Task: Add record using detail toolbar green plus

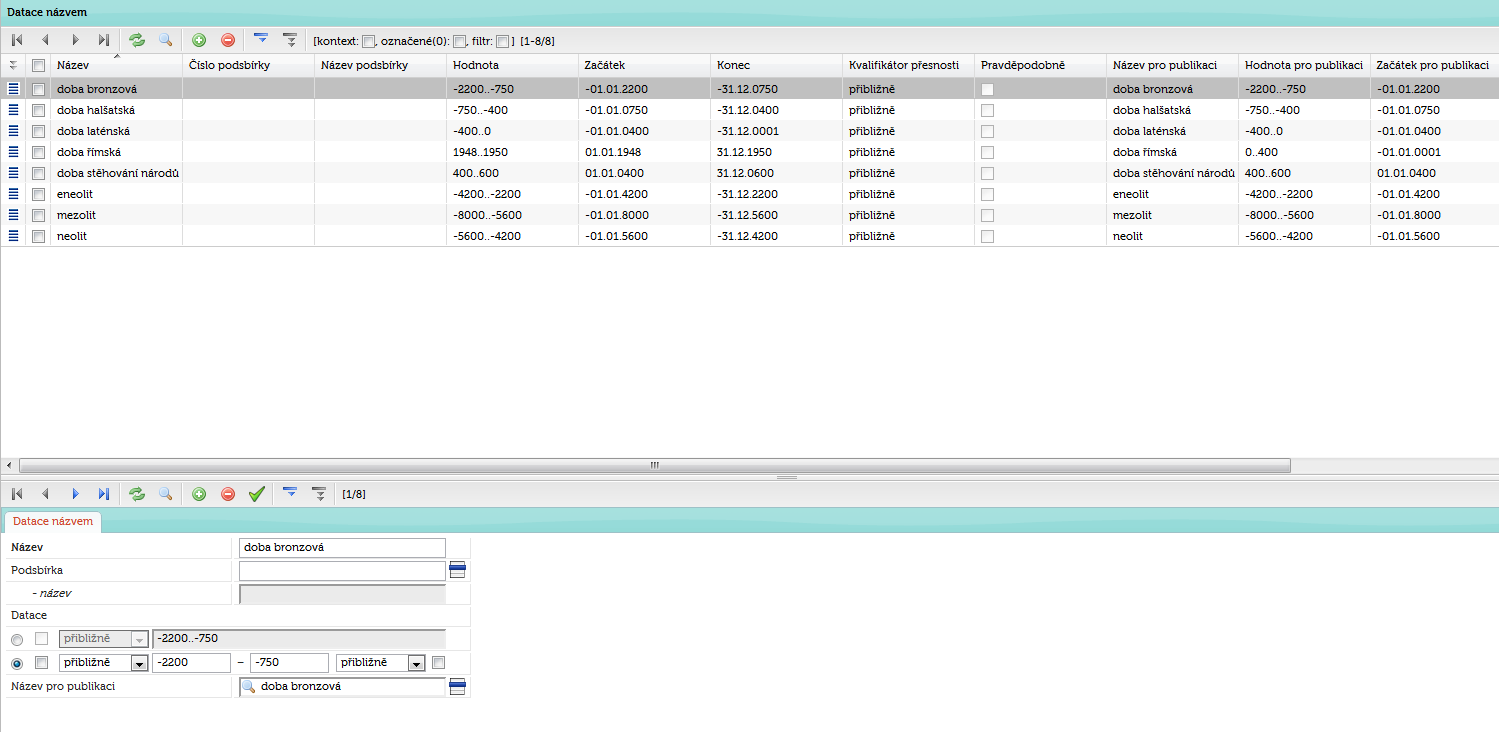Action: 199,494
